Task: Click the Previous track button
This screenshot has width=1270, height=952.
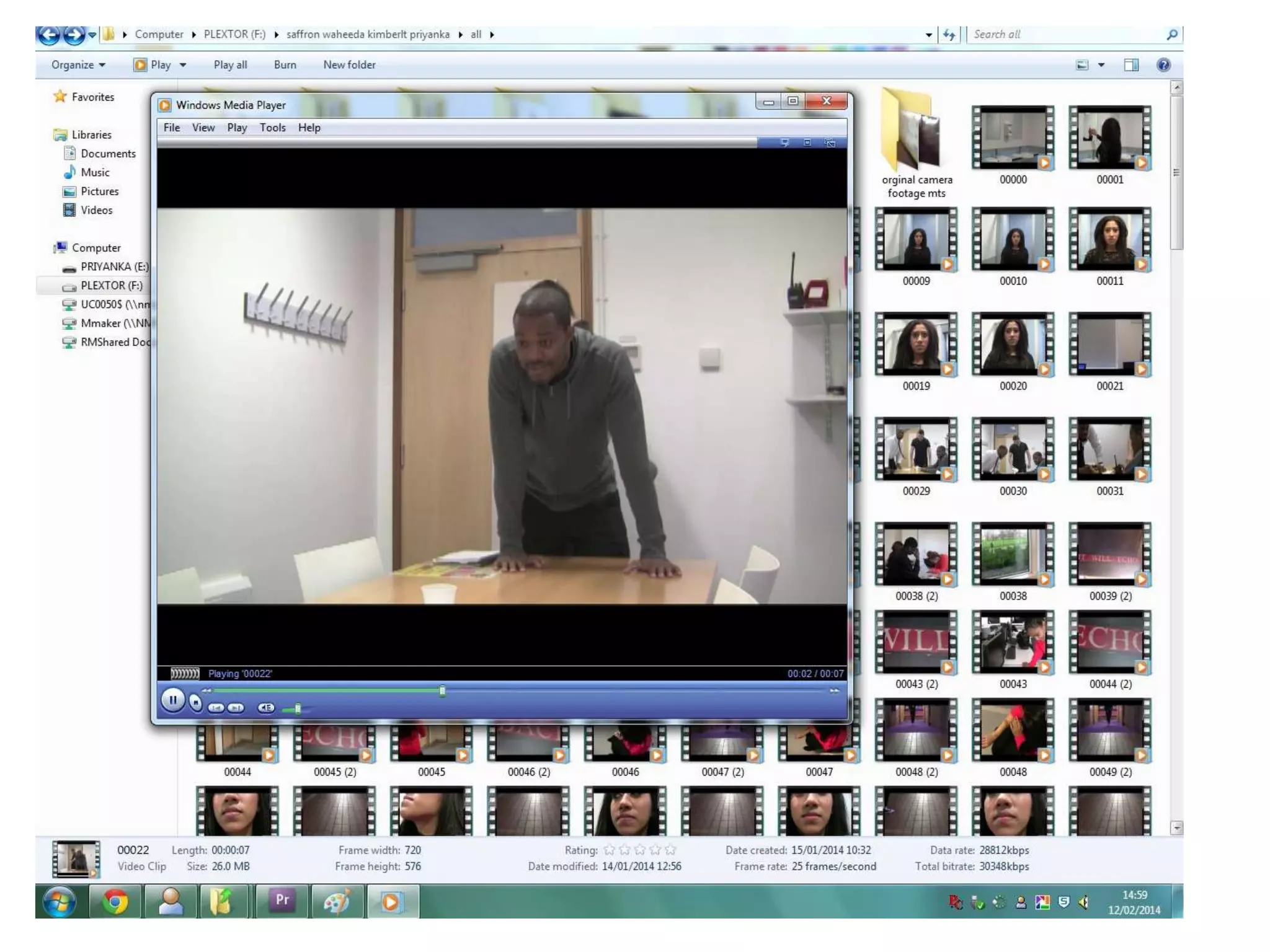Action: tap(216, 708)
